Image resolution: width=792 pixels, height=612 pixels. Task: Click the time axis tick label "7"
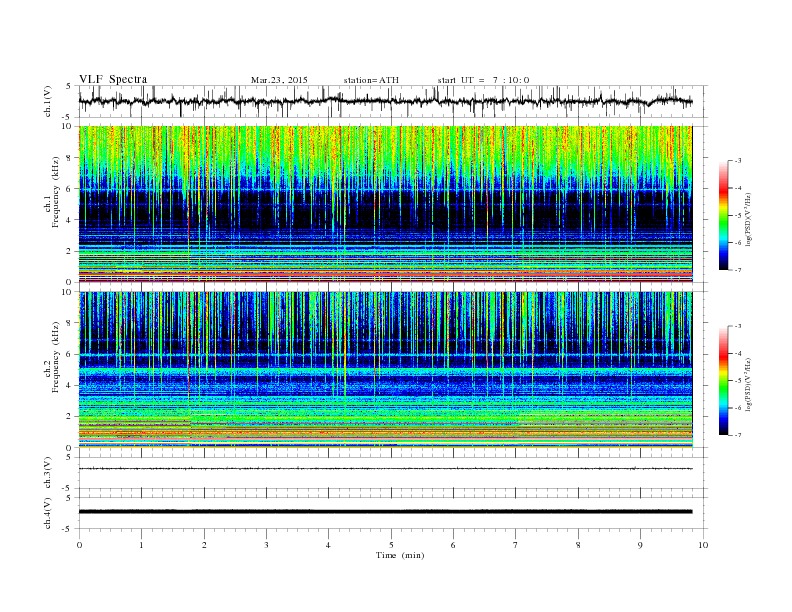(x=516, y=545)
